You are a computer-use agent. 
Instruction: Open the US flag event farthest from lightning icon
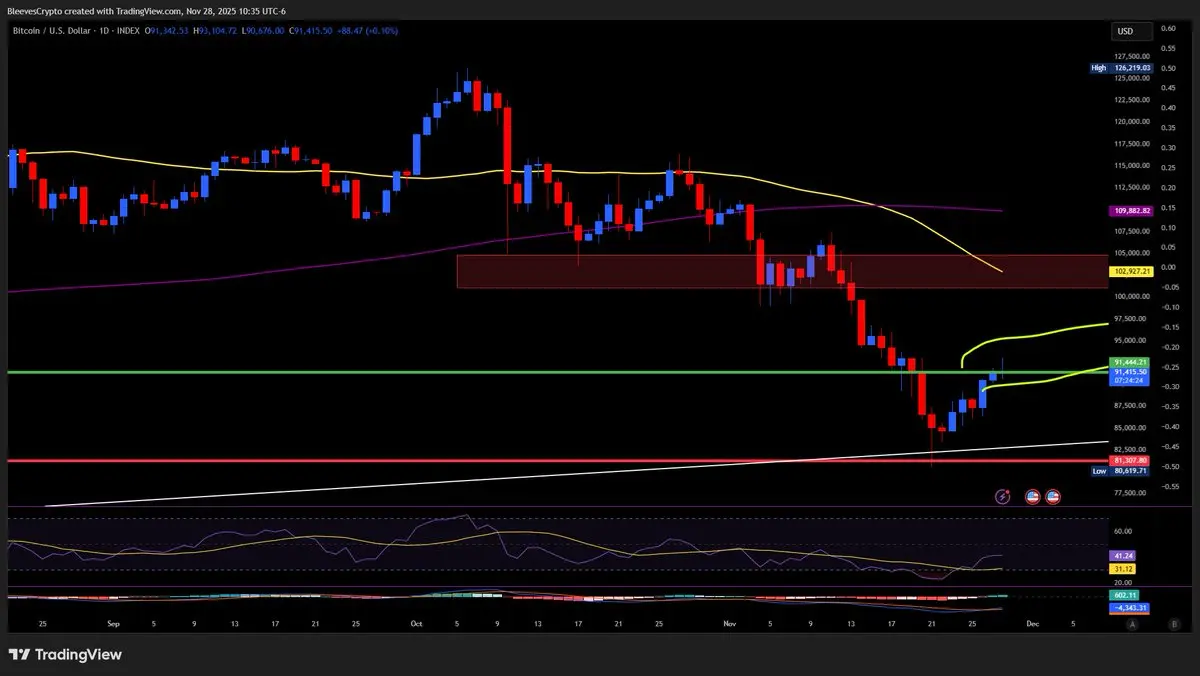click(1053, 496)
